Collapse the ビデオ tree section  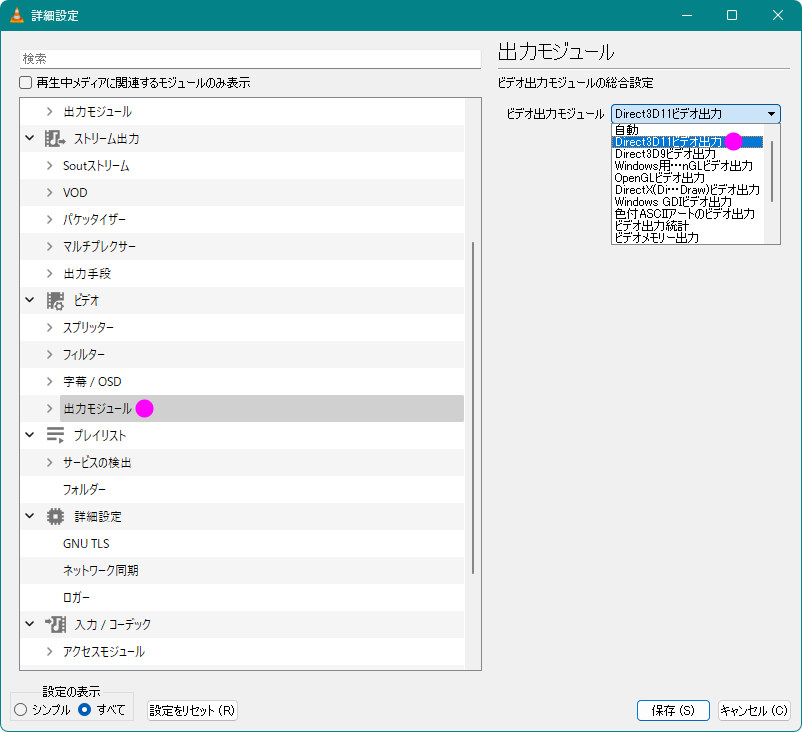coord(30,300)
